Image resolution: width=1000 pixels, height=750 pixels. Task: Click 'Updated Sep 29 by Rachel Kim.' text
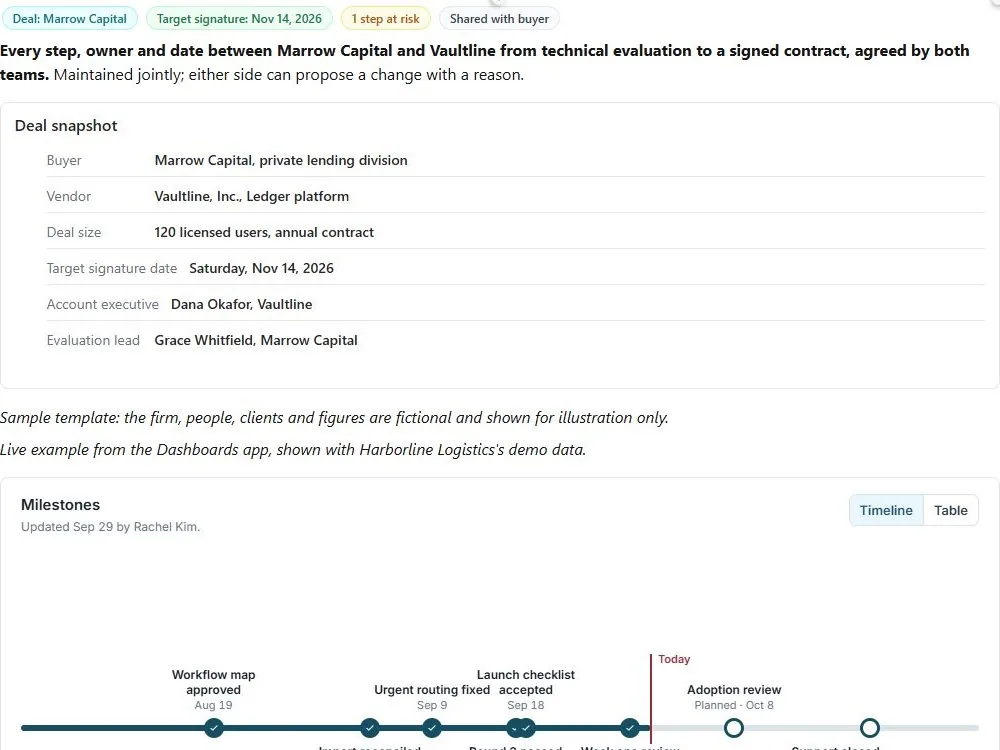click(110, 527)
